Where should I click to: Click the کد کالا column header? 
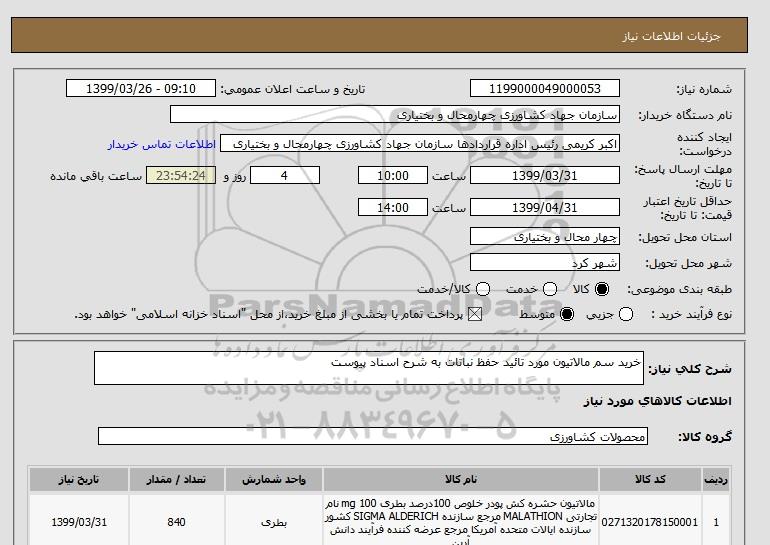[x=650, y=479]
